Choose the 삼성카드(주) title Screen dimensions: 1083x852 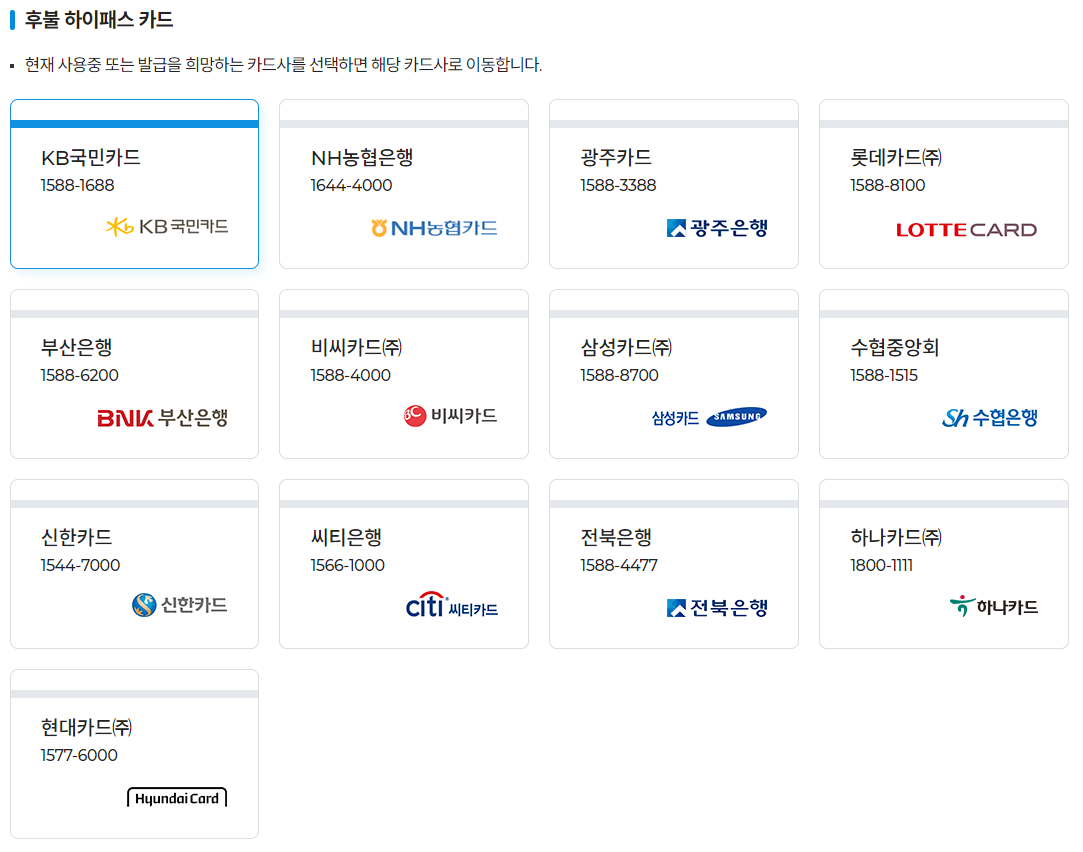[626, 347]
